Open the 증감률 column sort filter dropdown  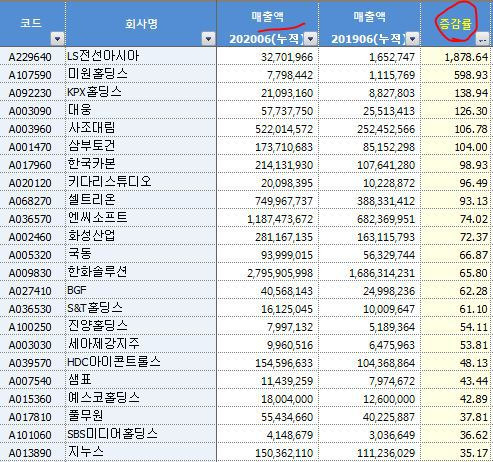tap(482, 39)
